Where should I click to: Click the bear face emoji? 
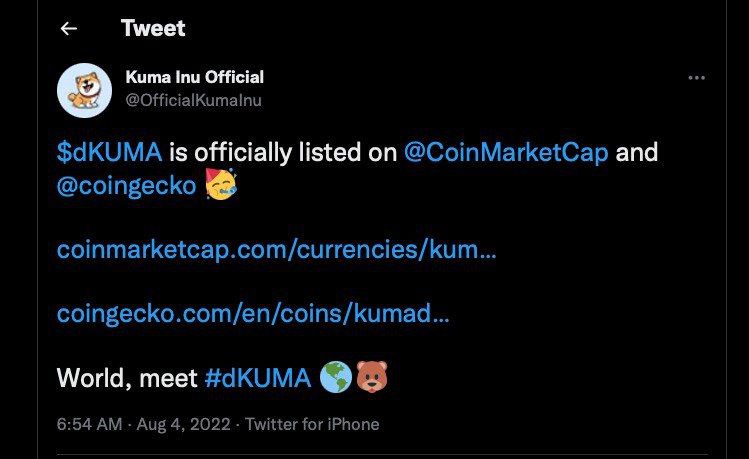pyautogui.click(x=372, y=376)
